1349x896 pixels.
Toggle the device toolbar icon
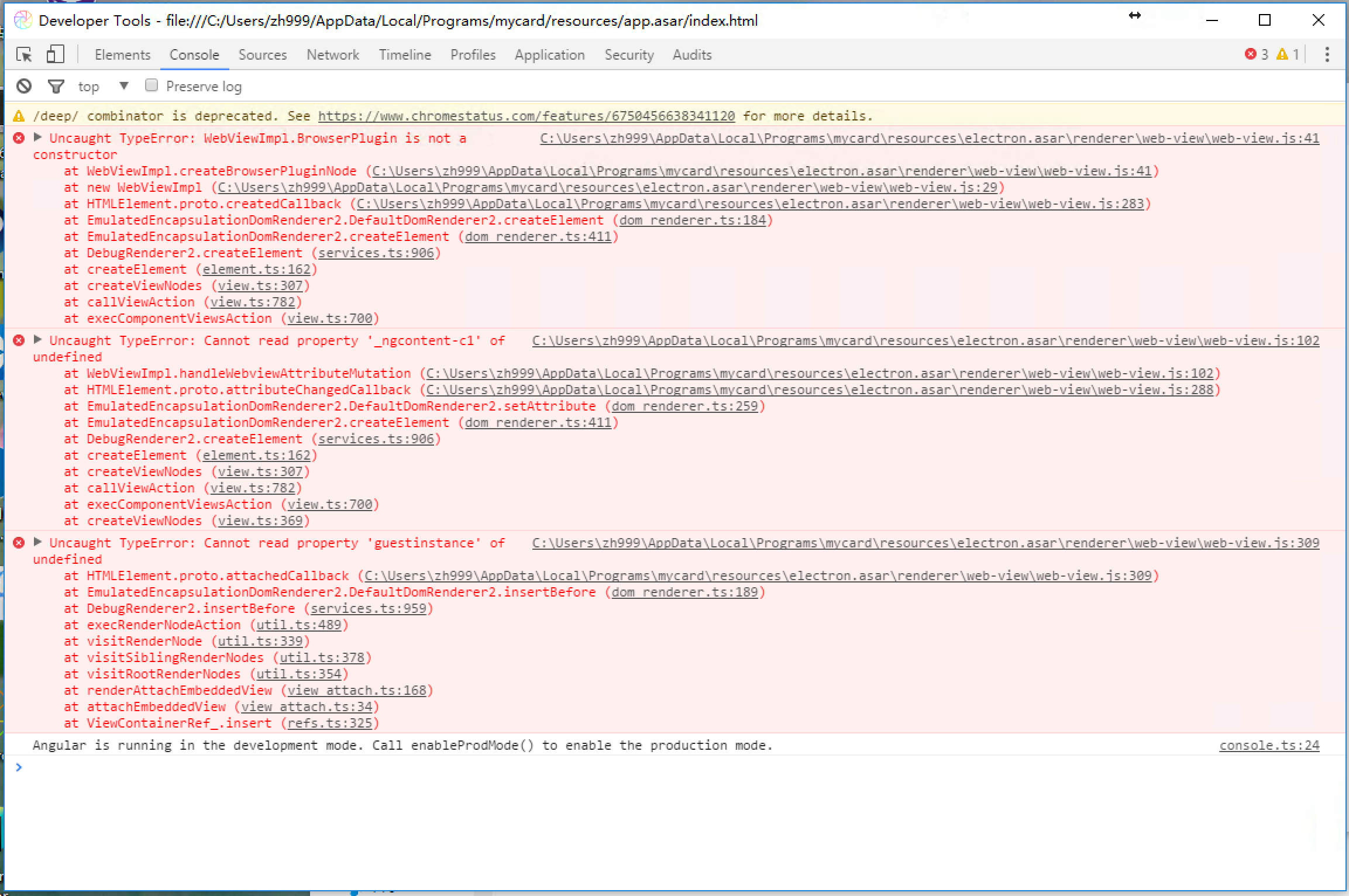[x=55, y=54]
